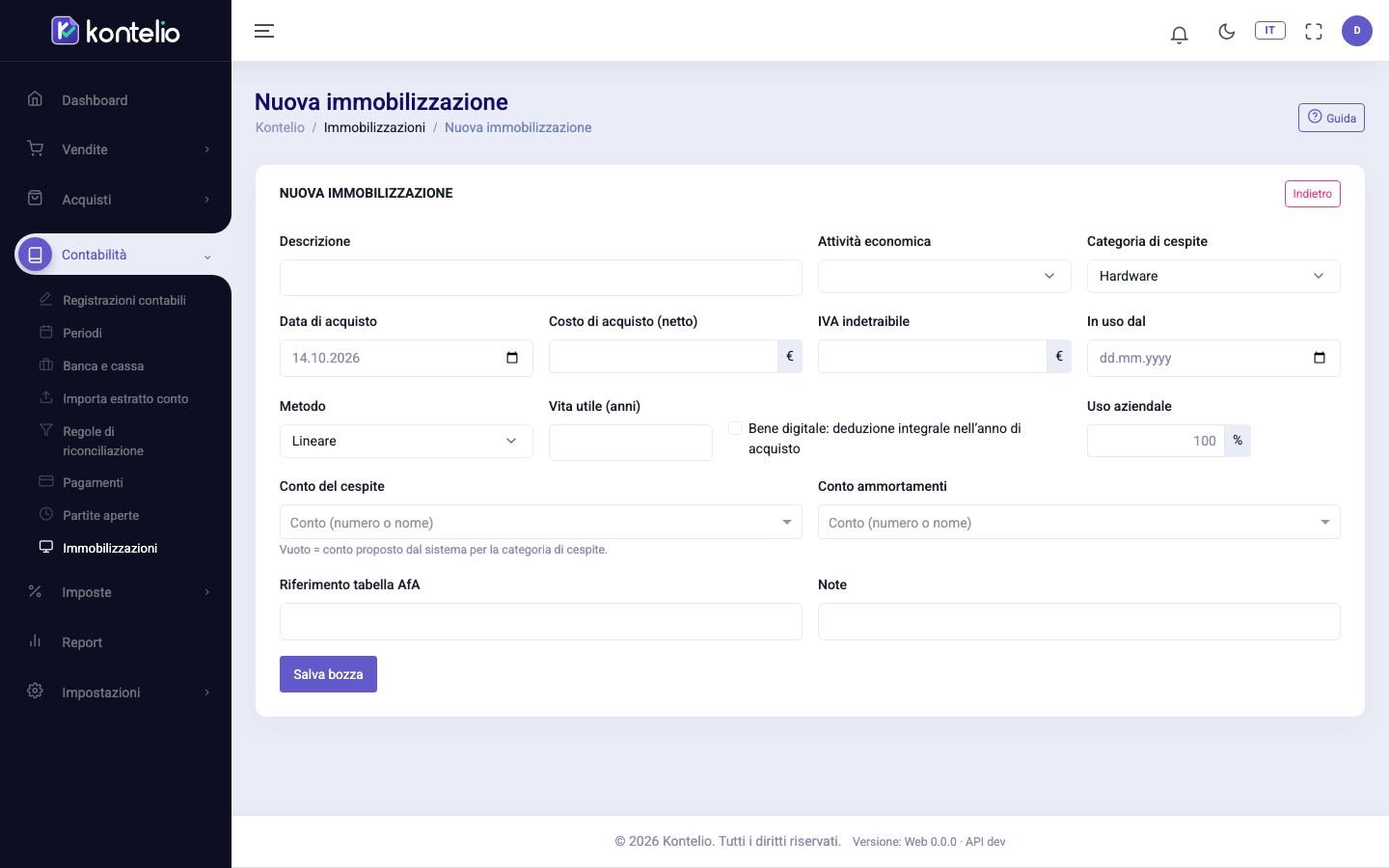Click Salva bozza button
The image size is (1389, 868).
pyautogui.click(x=328, y=674)
